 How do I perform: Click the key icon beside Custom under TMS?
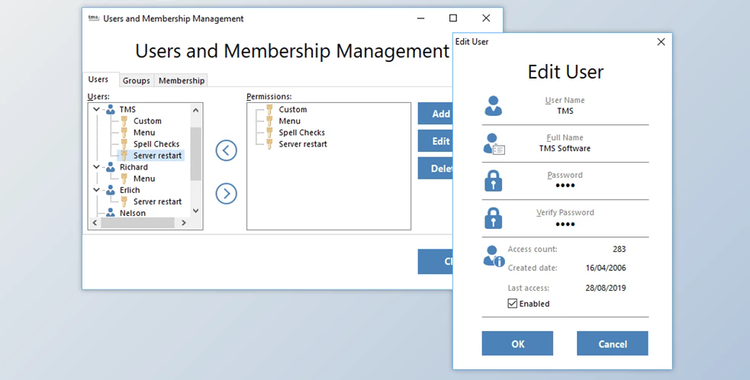click(124, 121)
